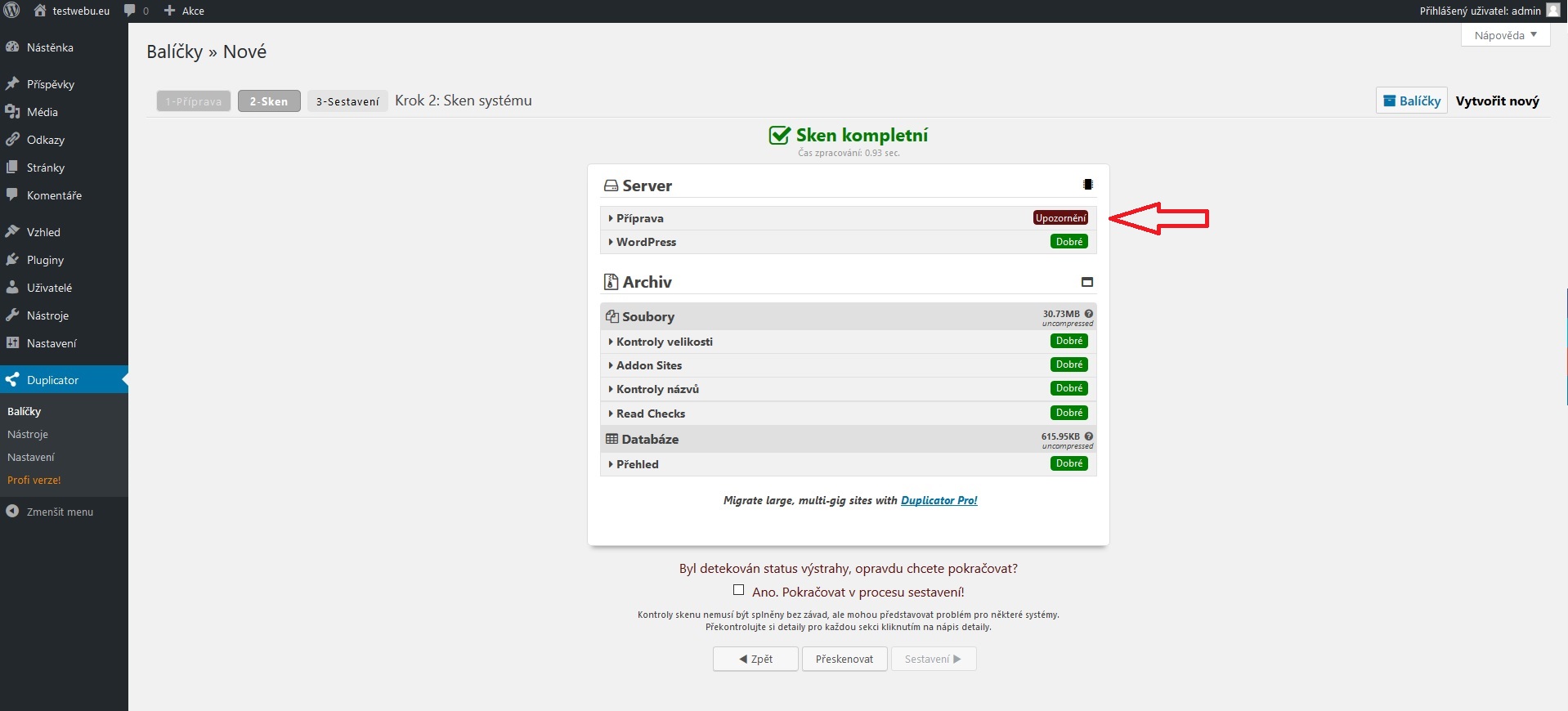Click the Zpět back button

755,659
